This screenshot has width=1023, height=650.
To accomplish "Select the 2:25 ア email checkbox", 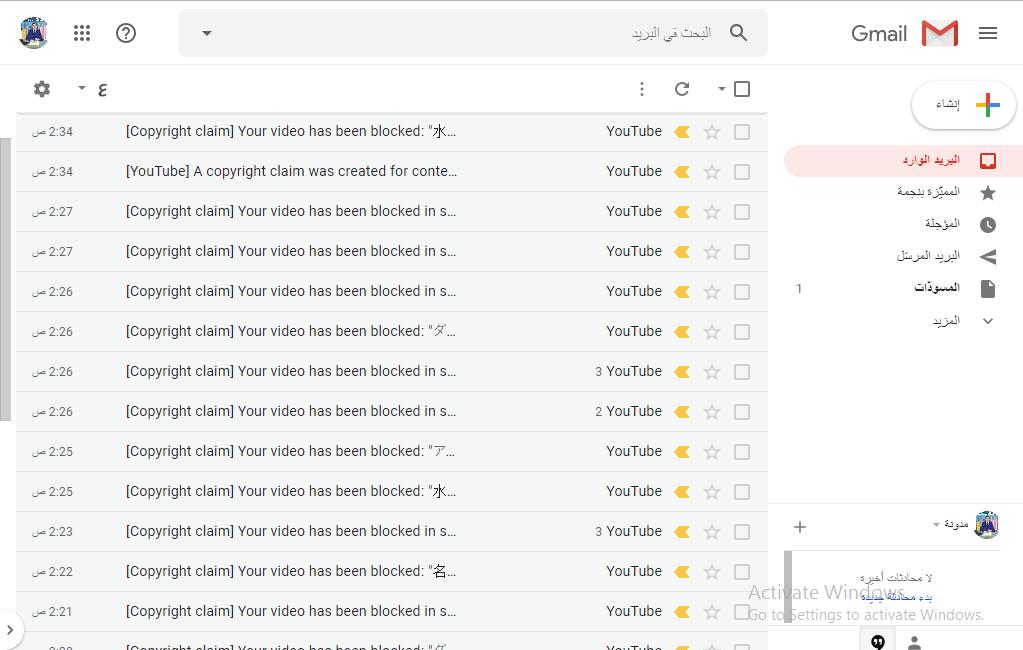I will [x=742, y=452].
